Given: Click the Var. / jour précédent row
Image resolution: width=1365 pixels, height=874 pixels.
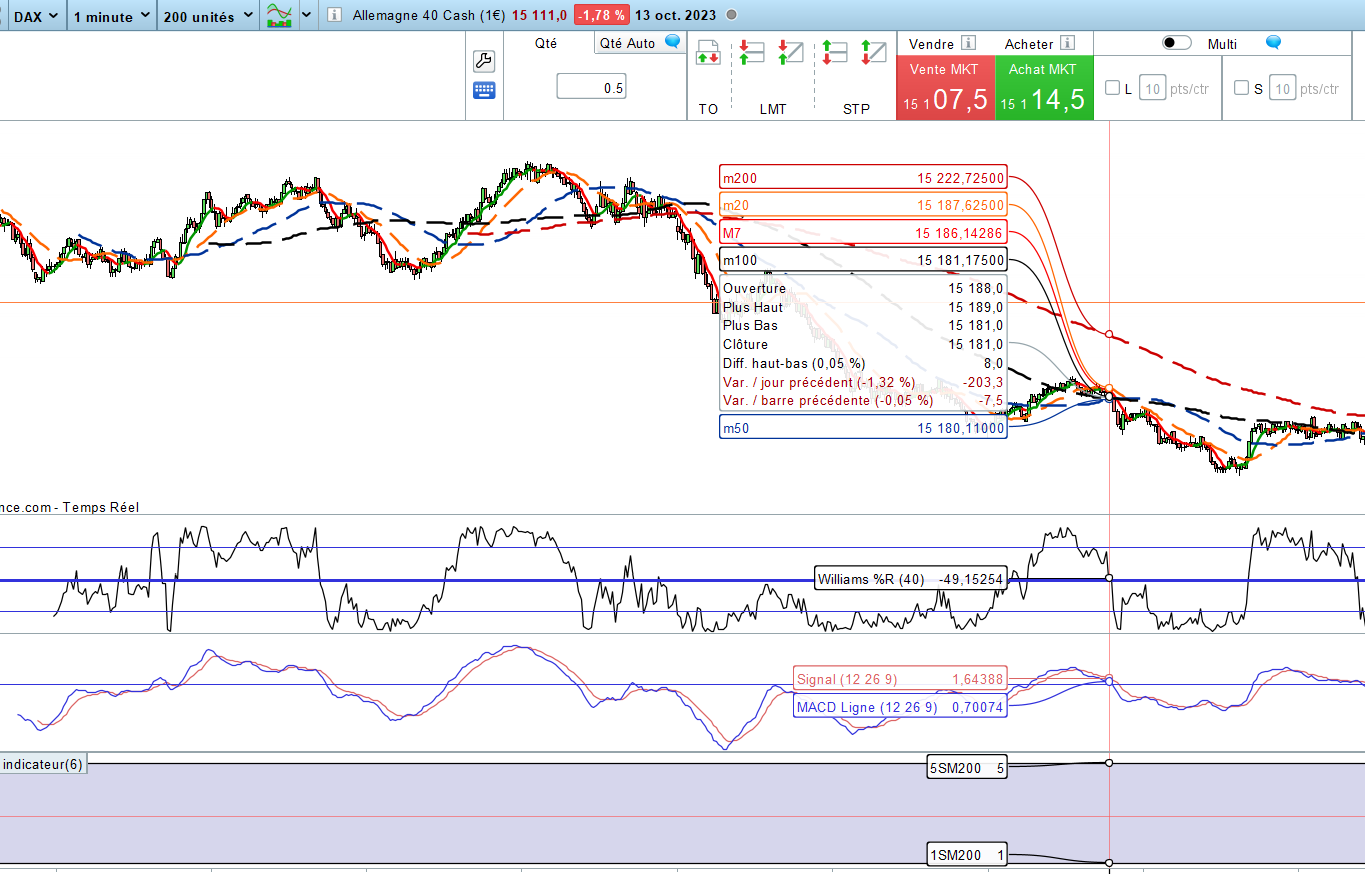Looking at the screenshot, I should pyautogui.click(x=864, y=382).
